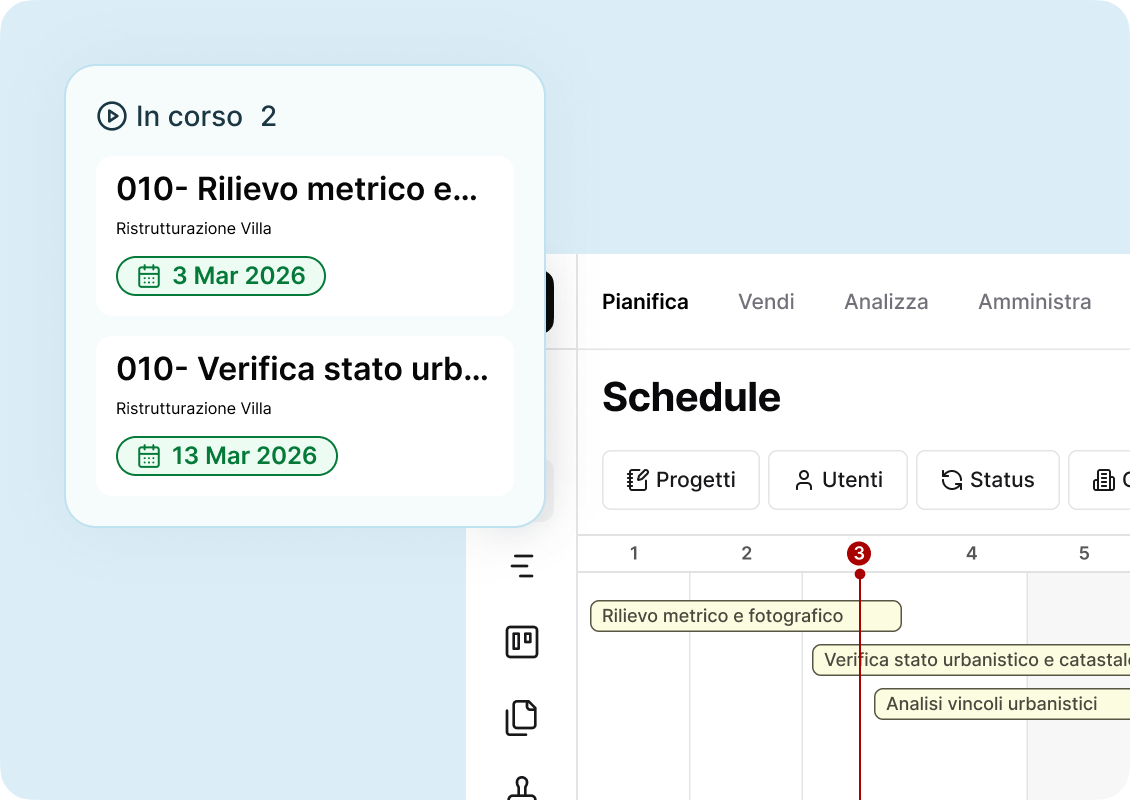Open the 010- Verifica stato urb... card
This screenshot has height=800, width=1130.
coord(305,416)
